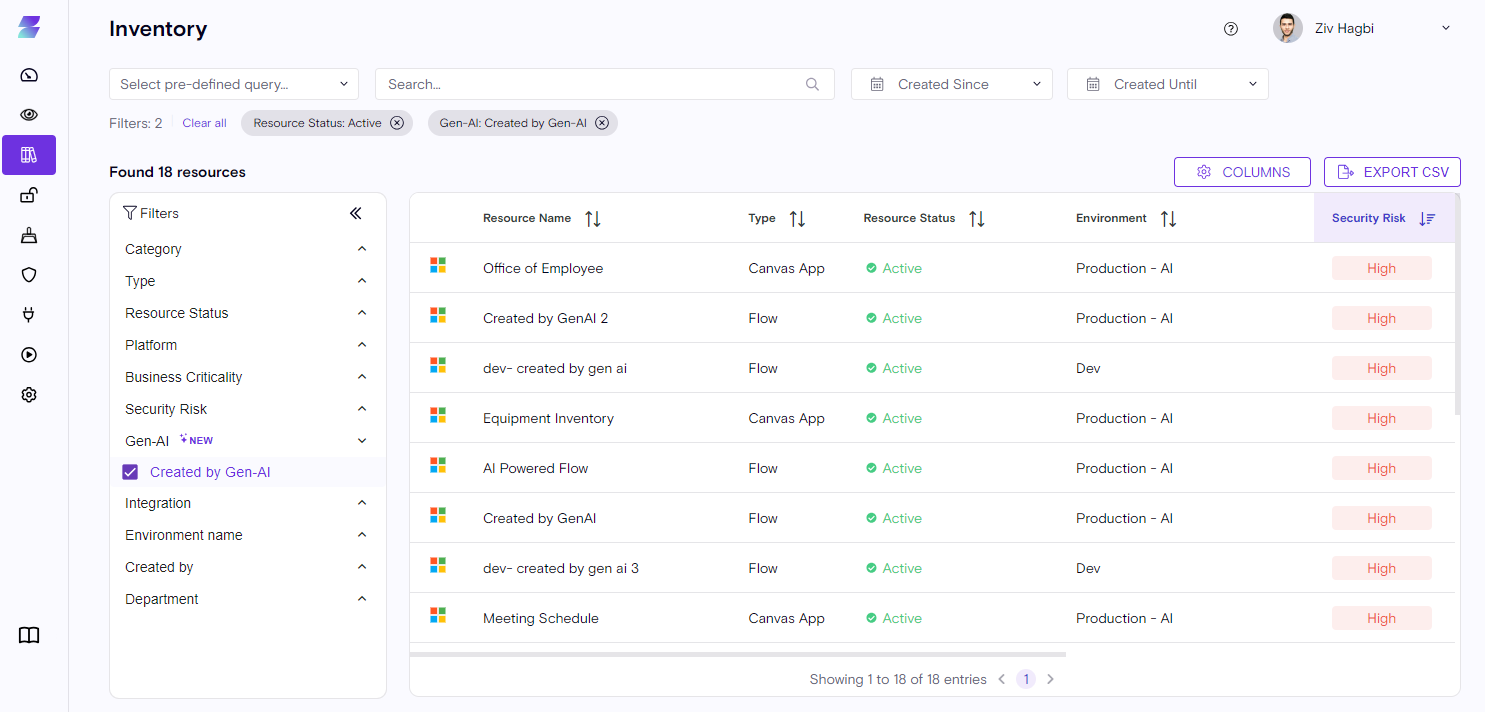
Task: Click the EXPORT CSV button
Action: pyautogui.click(x=1392, y=172)
